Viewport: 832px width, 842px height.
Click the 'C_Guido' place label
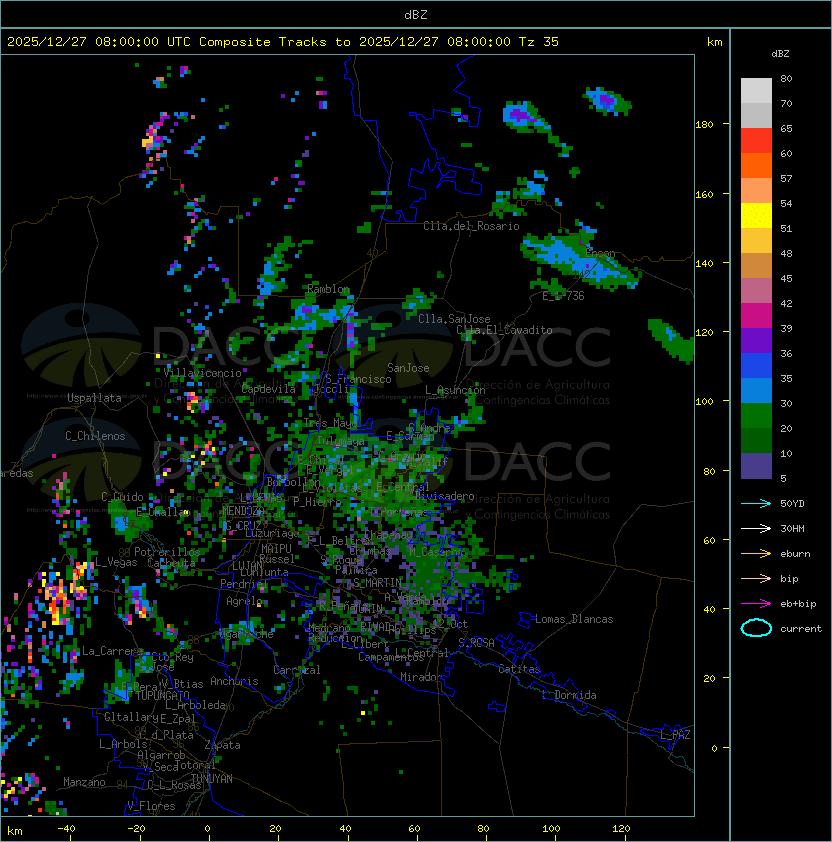pos(122,497)
